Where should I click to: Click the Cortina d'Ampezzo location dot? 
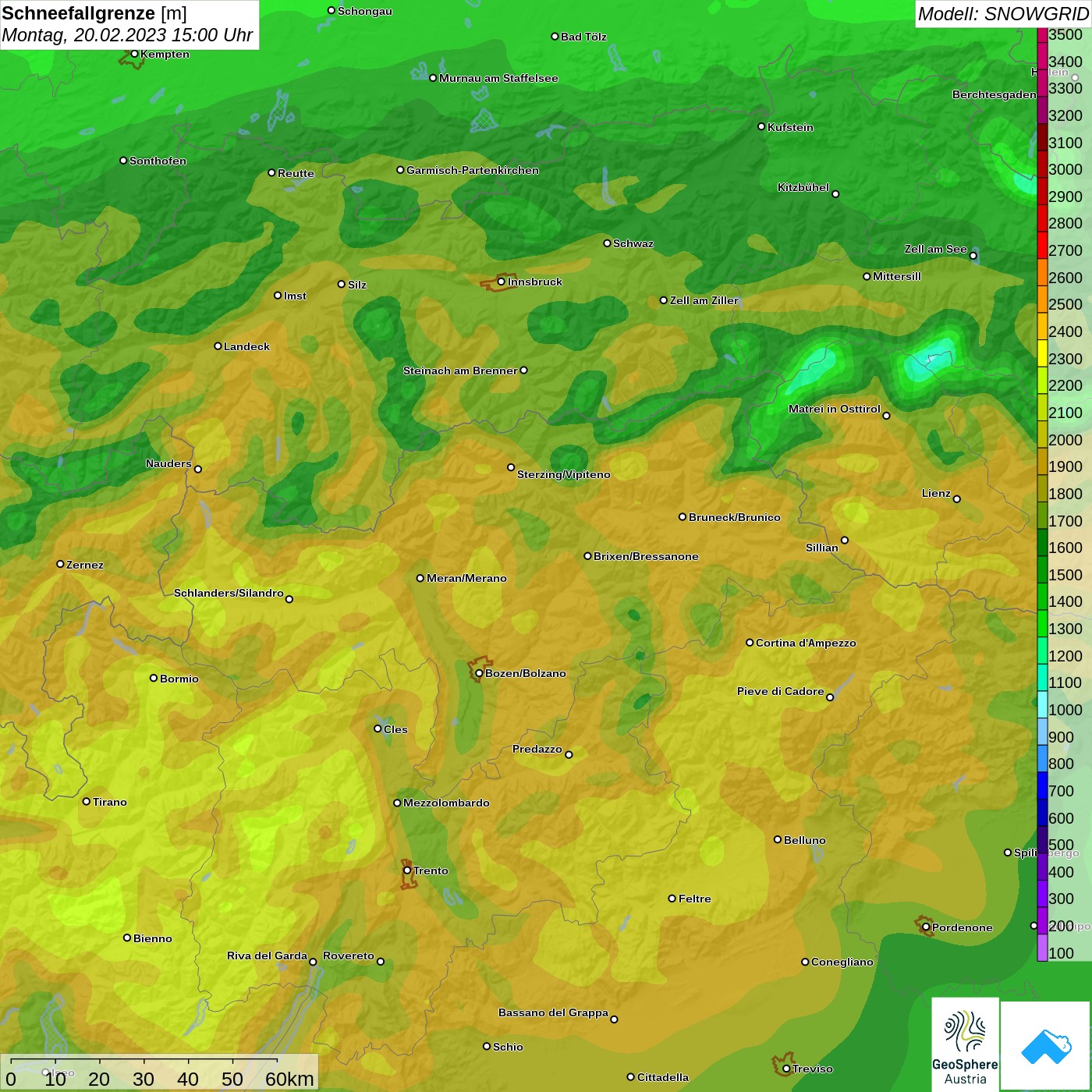[x=750, y=643]
